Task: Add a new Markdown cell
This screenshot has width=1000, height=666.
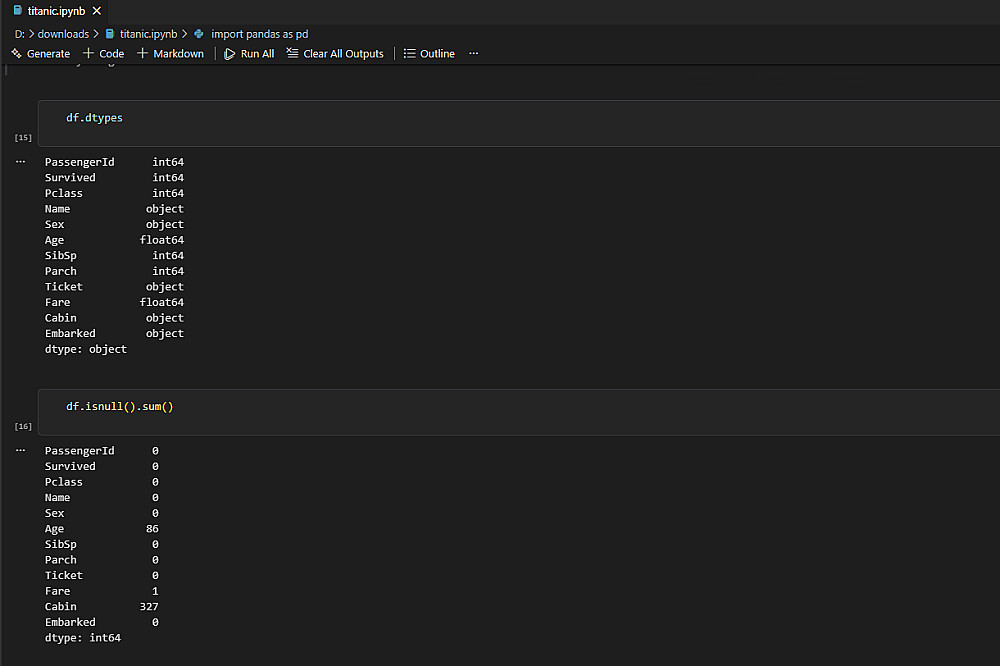Action: pyautogui.click(x=170, y=54)
